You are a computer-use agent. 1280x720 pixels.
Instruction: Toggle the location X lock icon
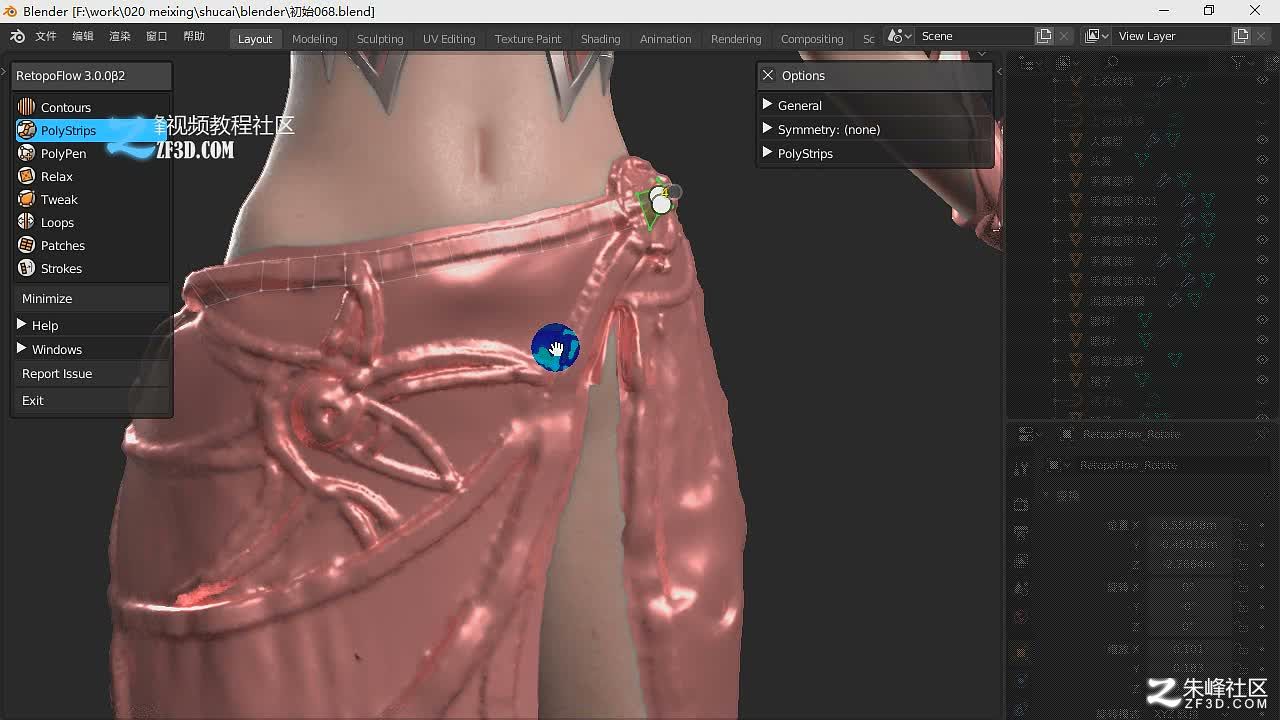pos(1241,525)
